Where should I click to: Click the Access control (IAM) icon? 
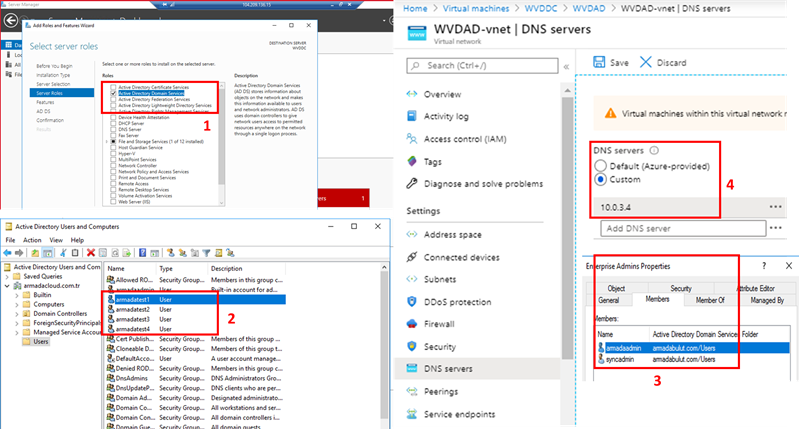(412, 139)
